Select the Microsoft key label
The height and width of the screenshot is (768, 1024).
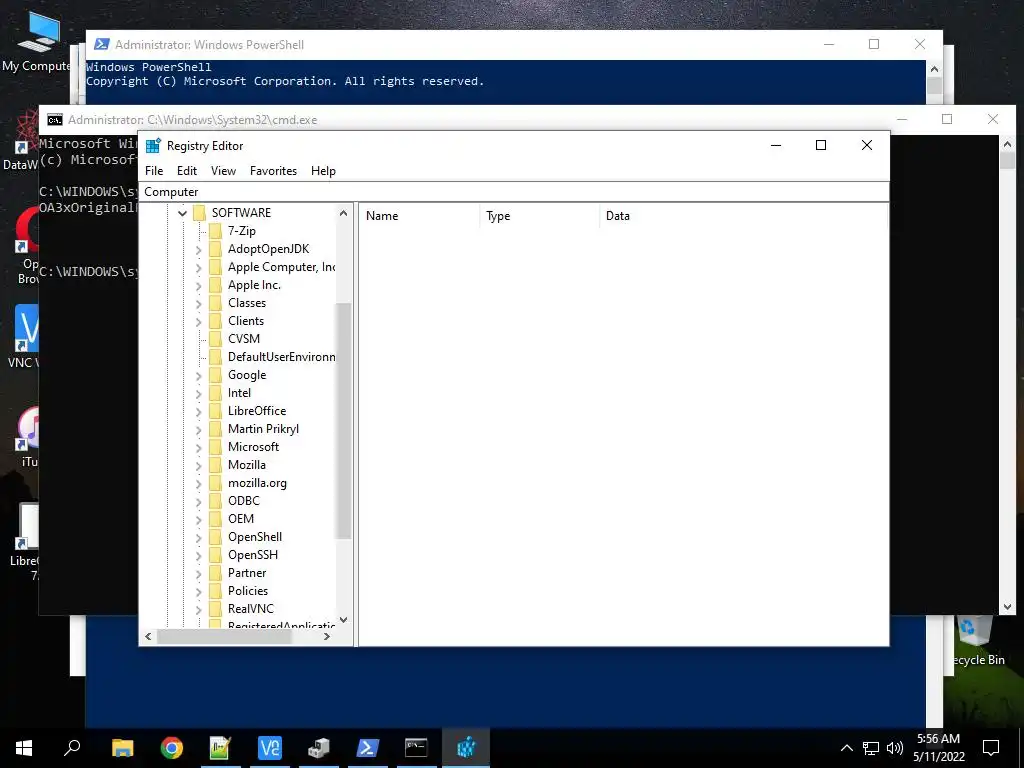[253, 447]
